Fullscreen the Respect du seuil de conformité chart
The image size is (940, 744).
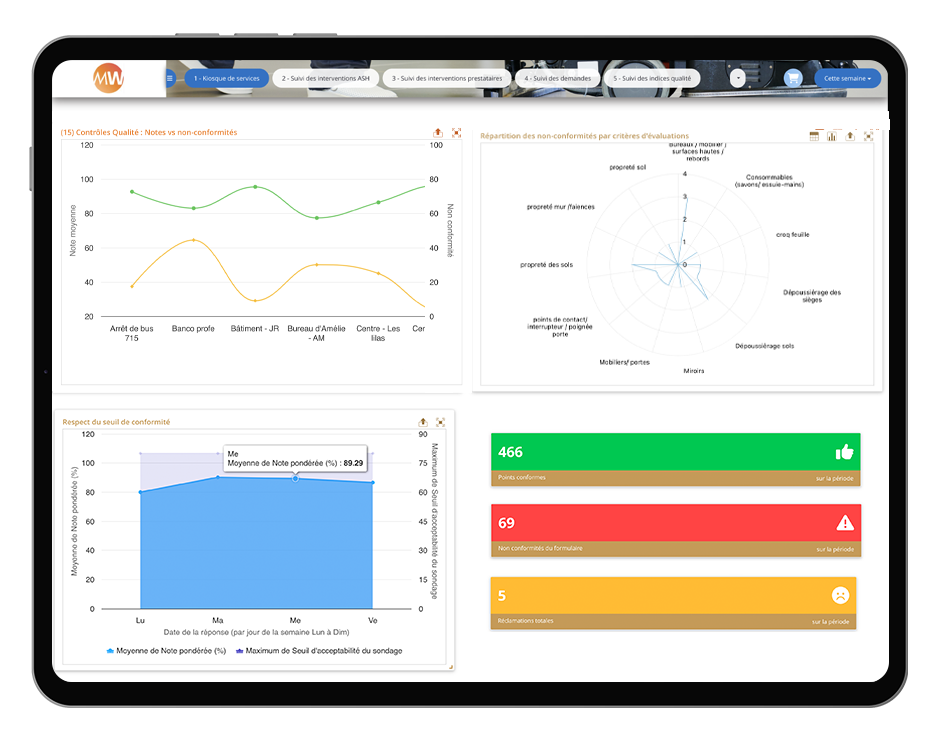pyautogui.click(x=440, y=422)
